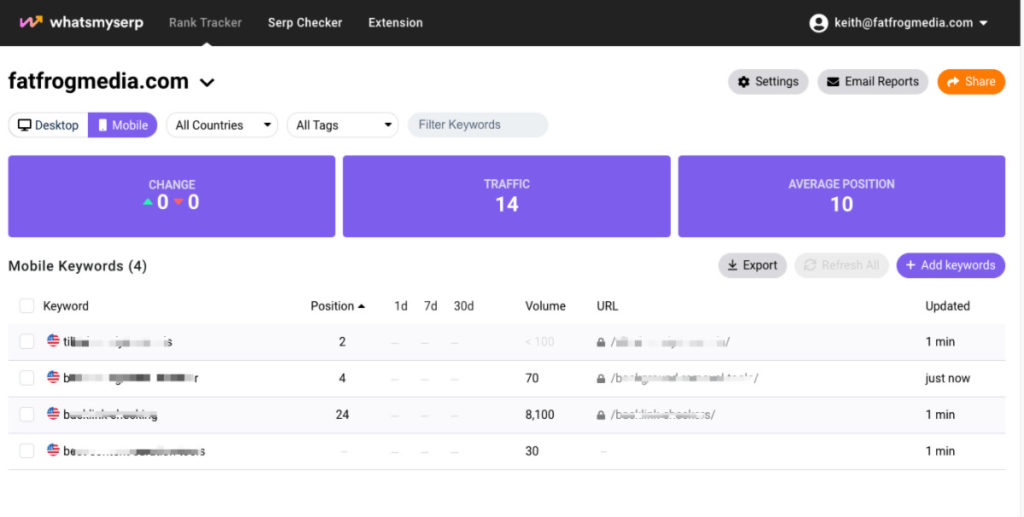The image size is (1024, 517).
Task: Tick the select-all checkbox beside Keyword header
Action: pyautogui.click(x=27, y=306)
